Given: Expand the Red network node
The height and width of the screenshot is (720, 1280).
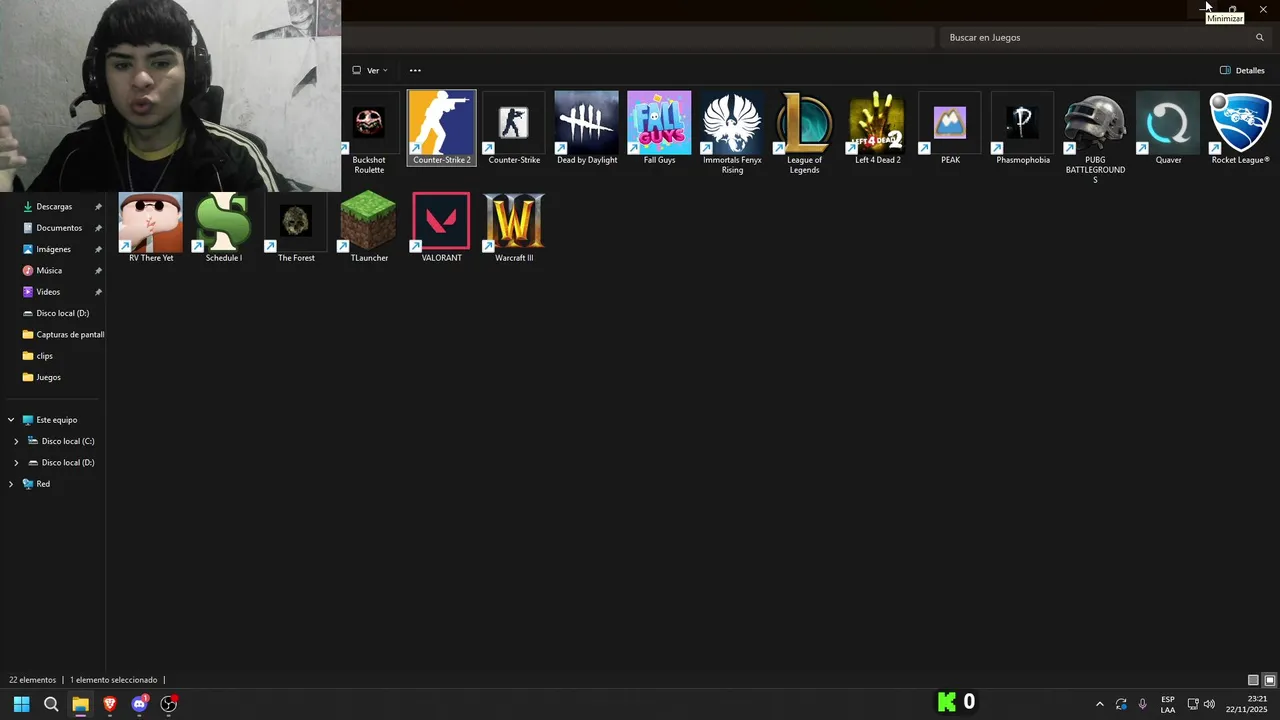Looking at the screenshot, I should [11, 484].
